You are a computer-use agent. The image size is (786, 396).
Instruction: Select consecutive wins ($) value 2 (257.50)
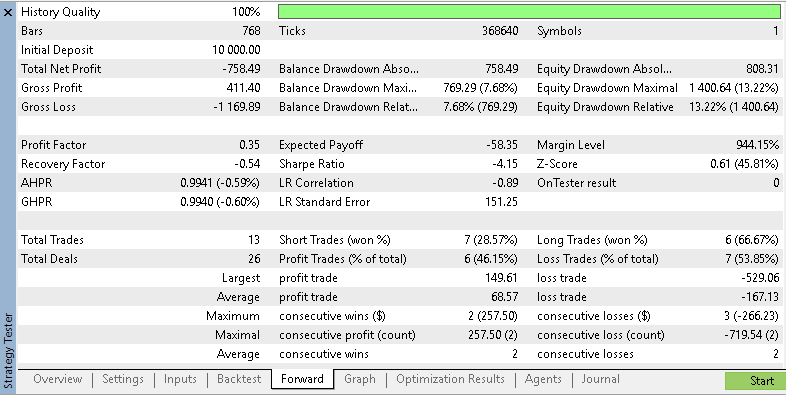[x=493, y=317]
